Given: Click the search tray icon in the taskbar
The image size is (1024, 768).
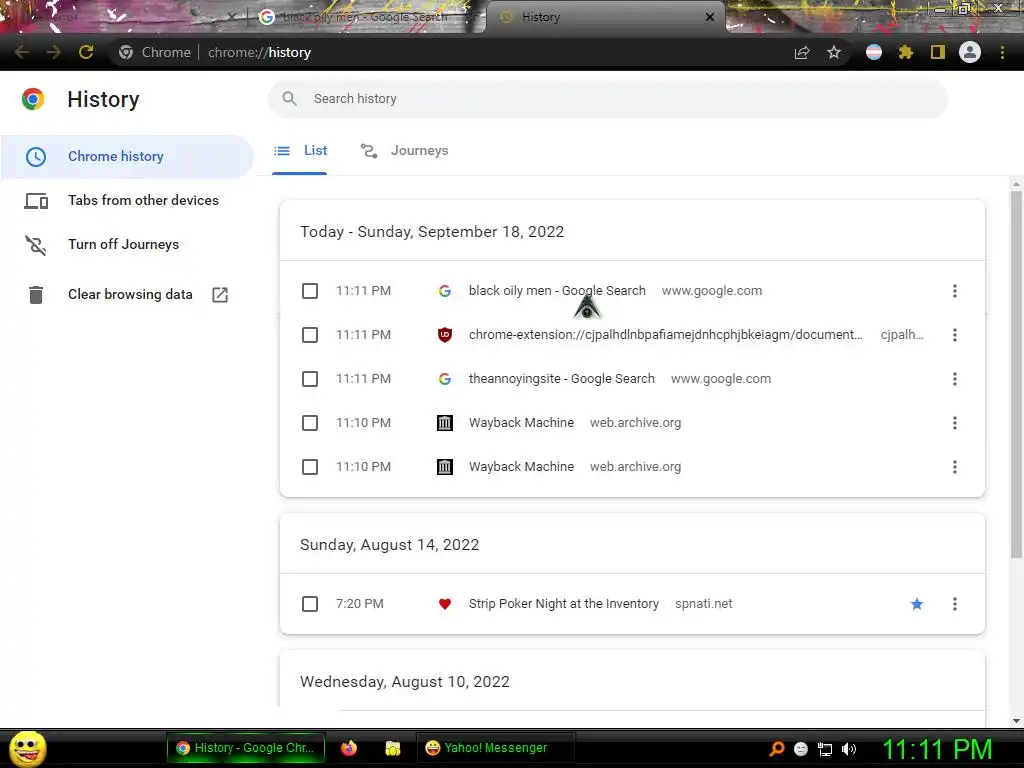Looking at the screenshot, I should (x=777, y=748).
